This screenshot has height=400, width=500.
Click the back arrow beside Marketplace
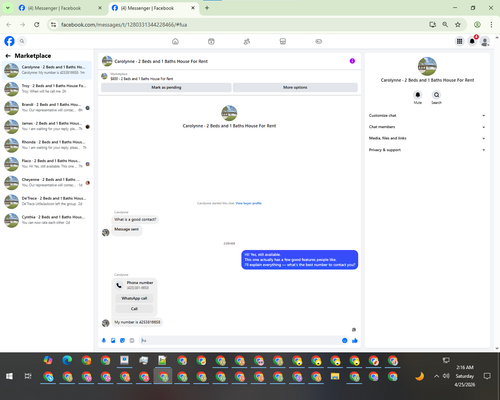click(x=8, y=56)
